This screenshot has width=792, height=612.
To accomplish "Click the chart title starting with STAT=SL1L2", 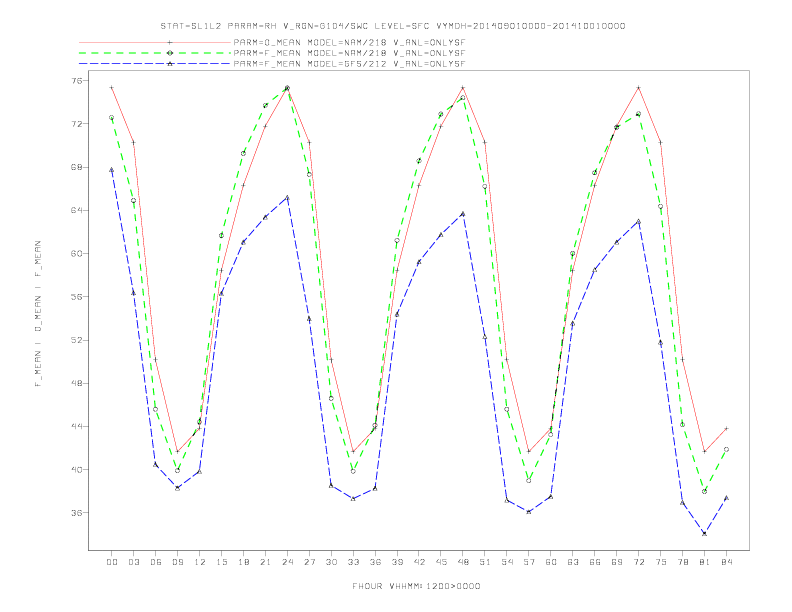I will 393,26.
